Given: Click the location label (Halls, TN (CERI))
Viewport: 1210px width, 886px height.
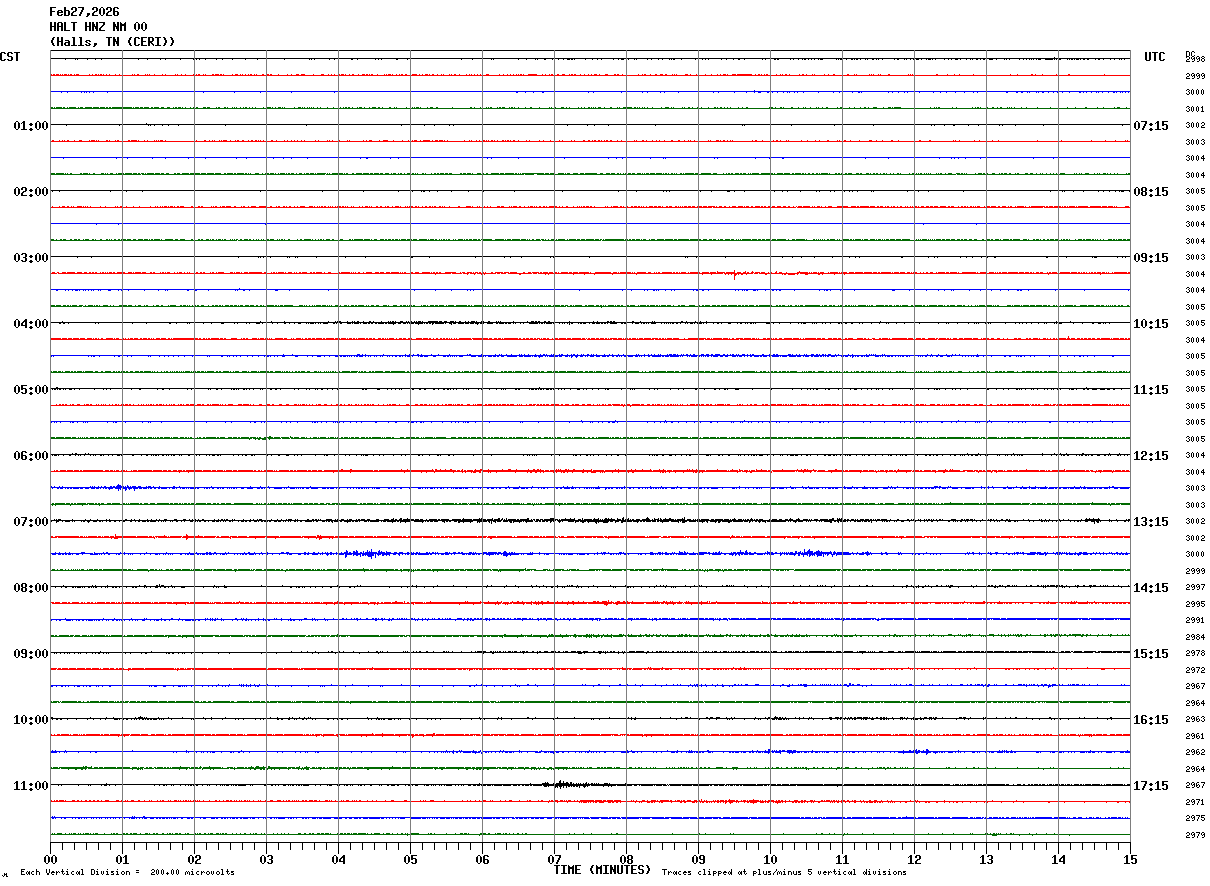Looking at the screenshot, I should (x=112, y=42).
